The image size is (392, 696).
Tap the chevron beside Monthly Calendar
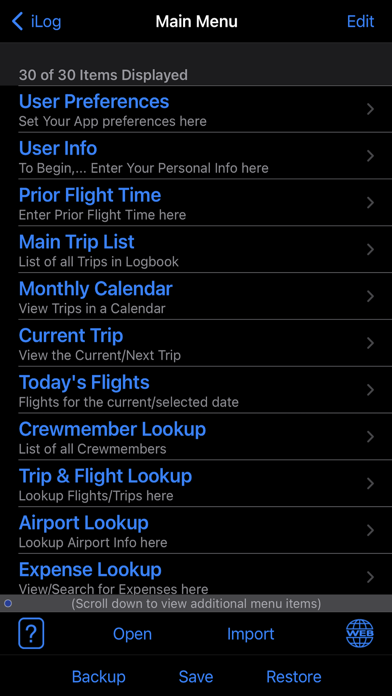click(370, 296)
